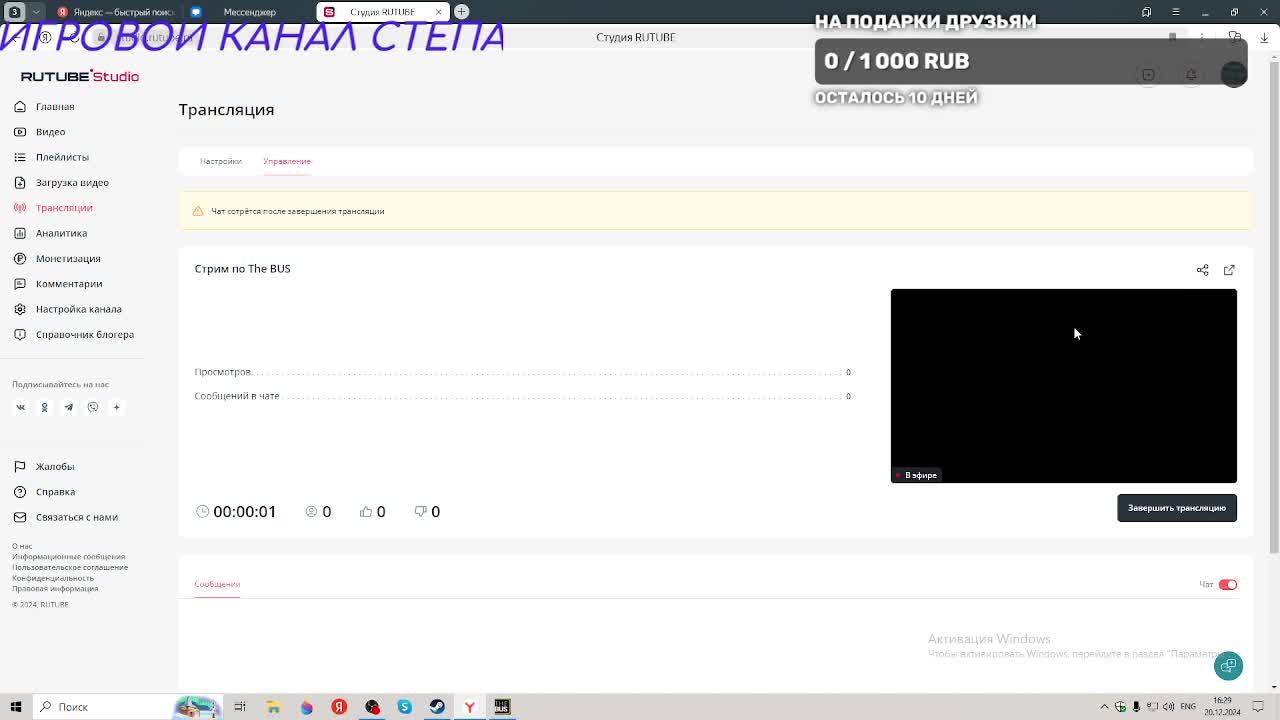Click the share icon for the stream

1203,270
